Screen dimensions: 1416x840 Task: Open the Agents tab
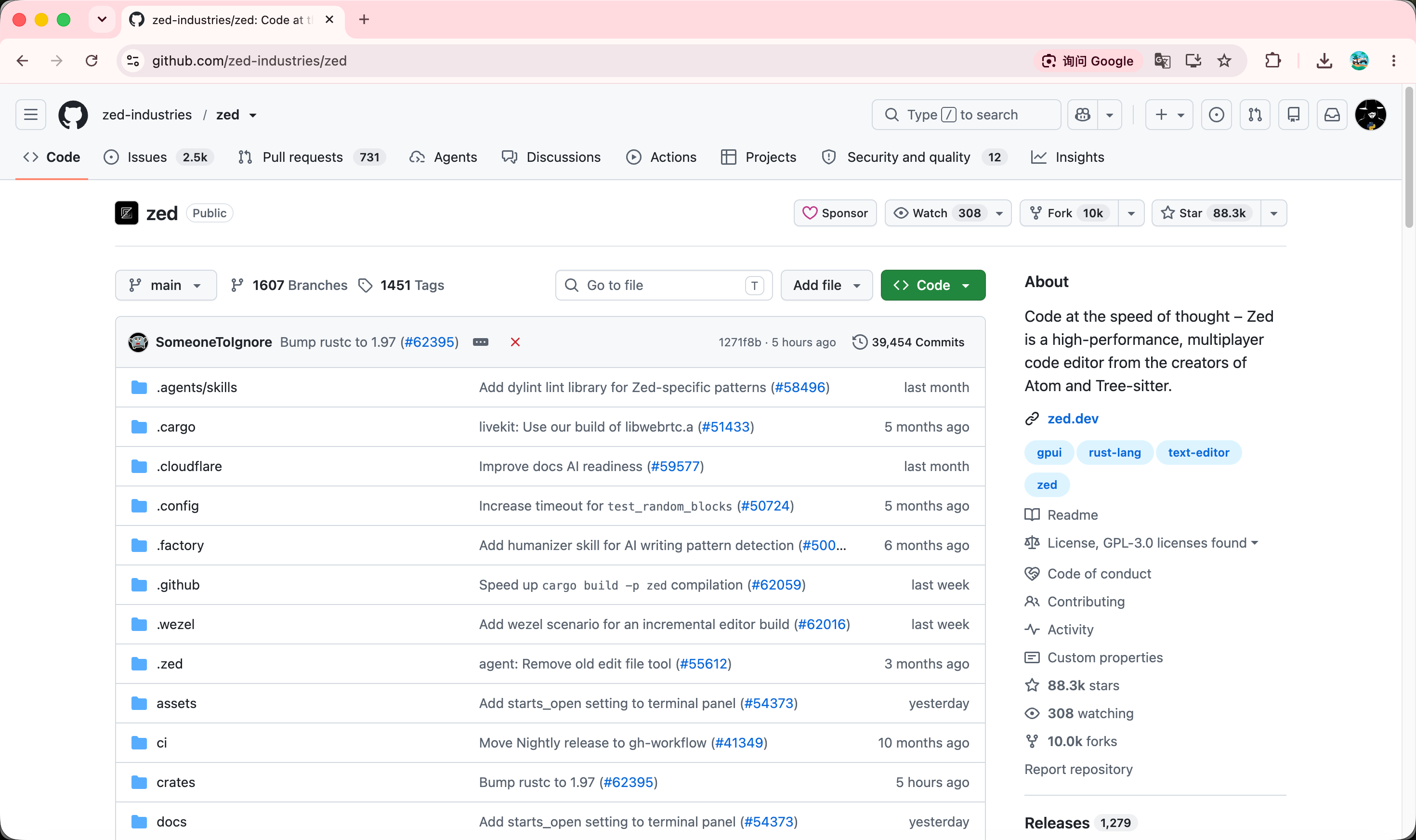point(443,157)
